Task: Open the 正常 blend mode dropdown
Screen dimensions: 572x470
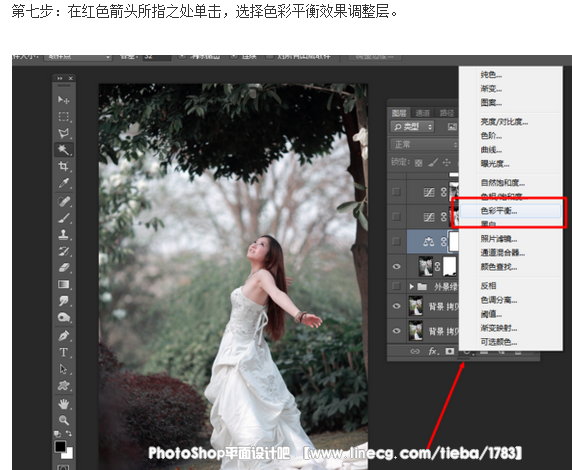Action: click(424, 145)
